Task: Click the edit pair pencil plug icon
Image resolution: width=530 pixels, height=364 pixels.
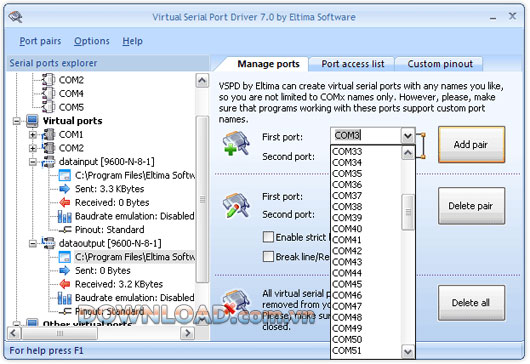Action: 237,205
